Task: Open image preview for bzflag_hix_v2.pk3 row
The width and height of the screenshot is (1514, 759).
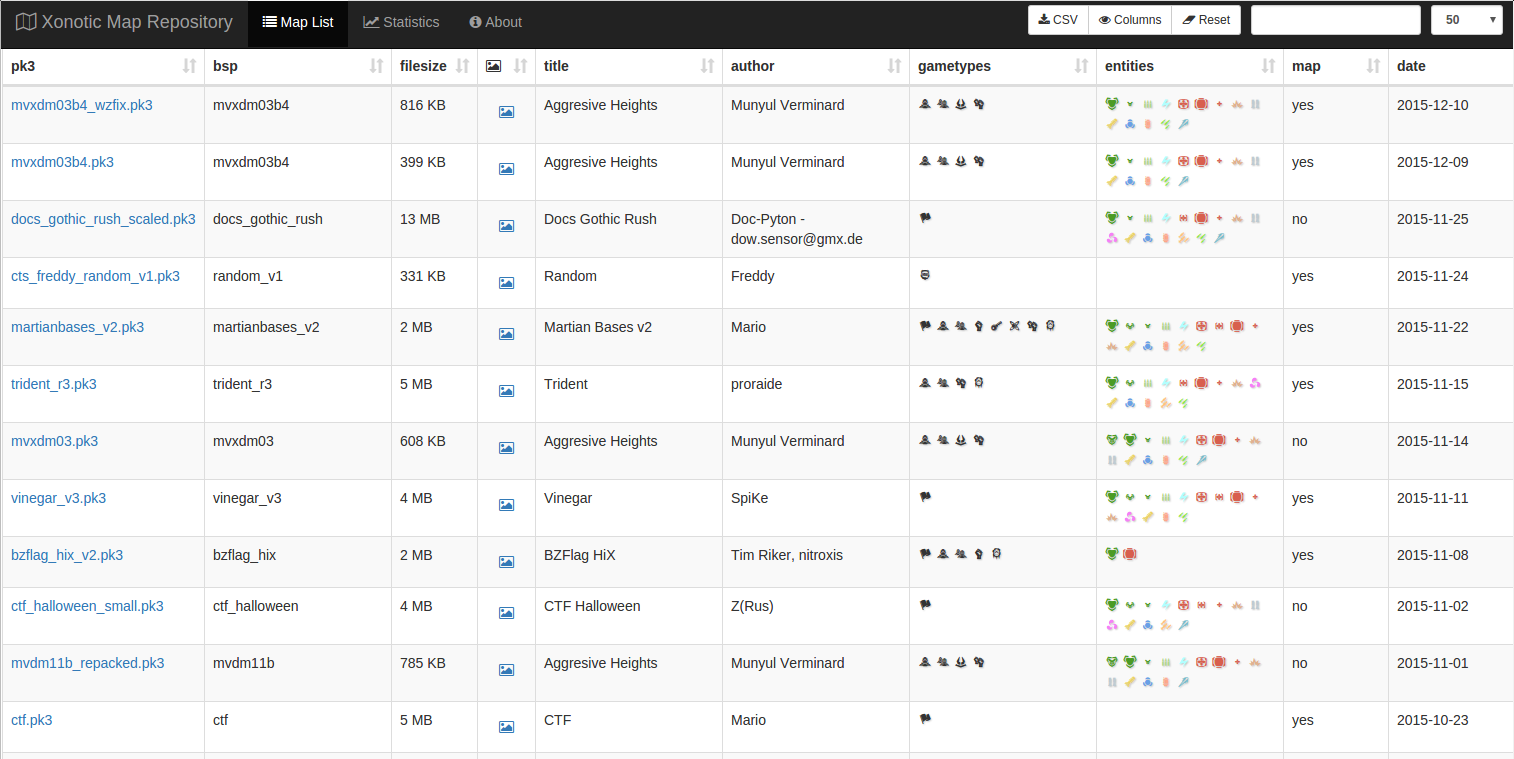Action: (x=506, y=562)
